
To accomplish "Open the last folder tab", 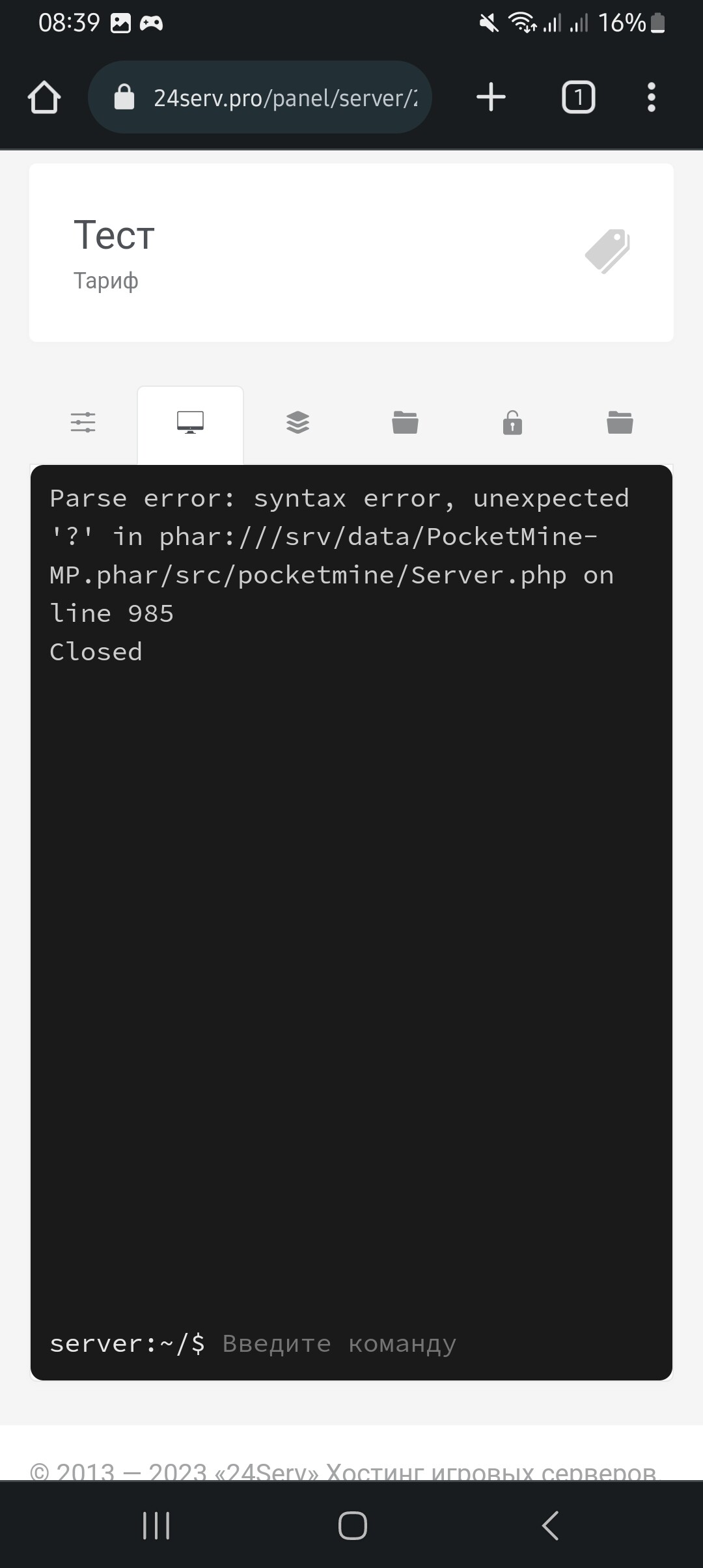I will pyautogui.click(x=620, y=423).
